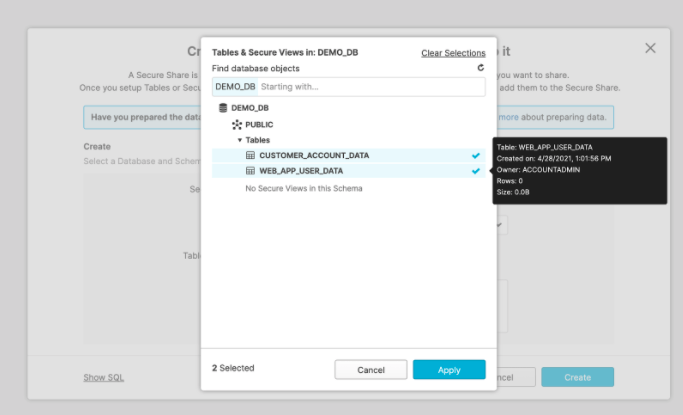Click the 'Find database objects' label
Image resolution: width=683 pixels, height=415 pixels.
click(x=256, y=68)
